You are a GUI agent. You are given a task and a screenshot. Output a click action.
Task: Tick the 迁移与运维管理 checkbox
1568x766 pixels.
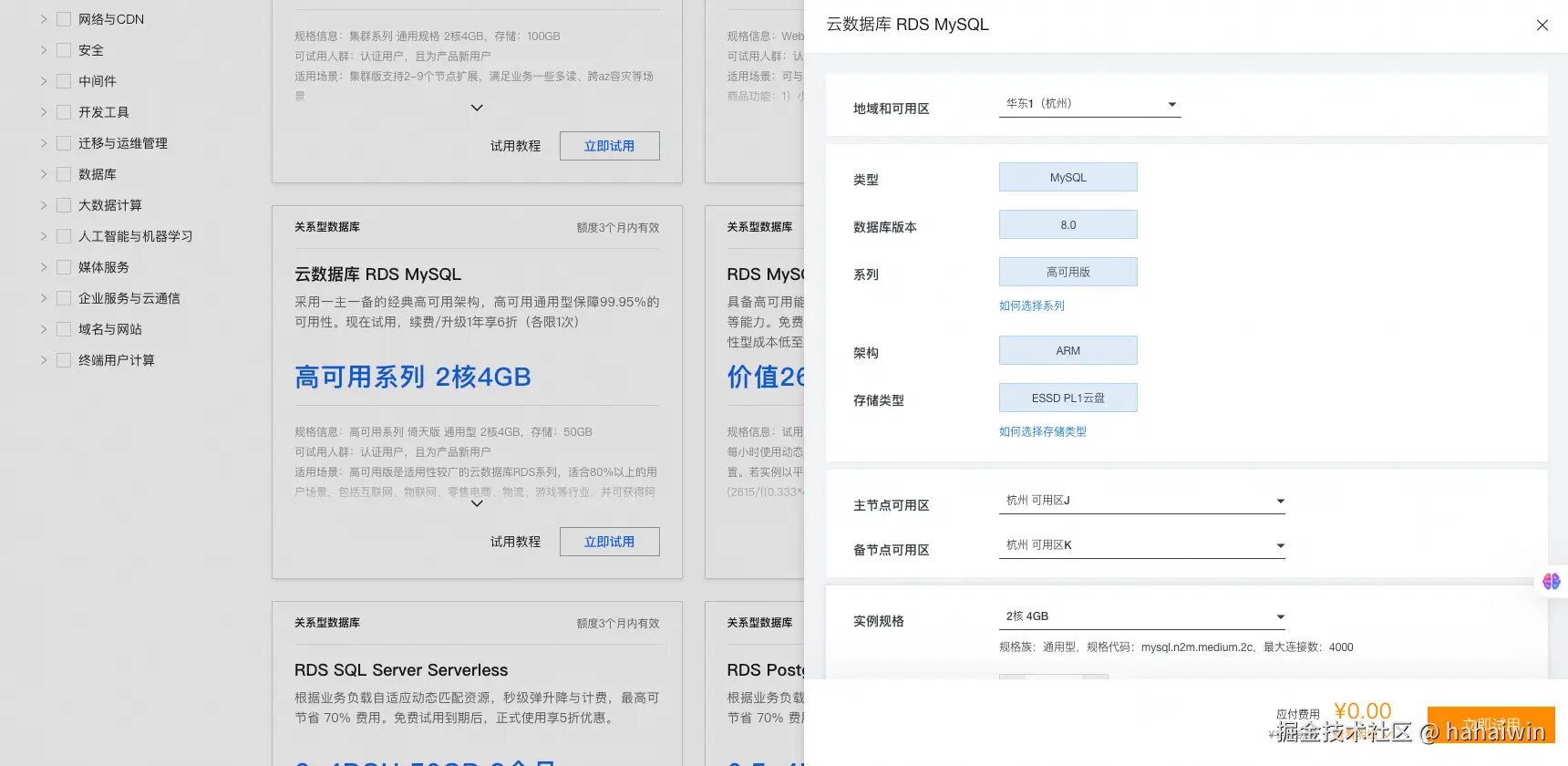pyautogui.click(x=64, y=143)
